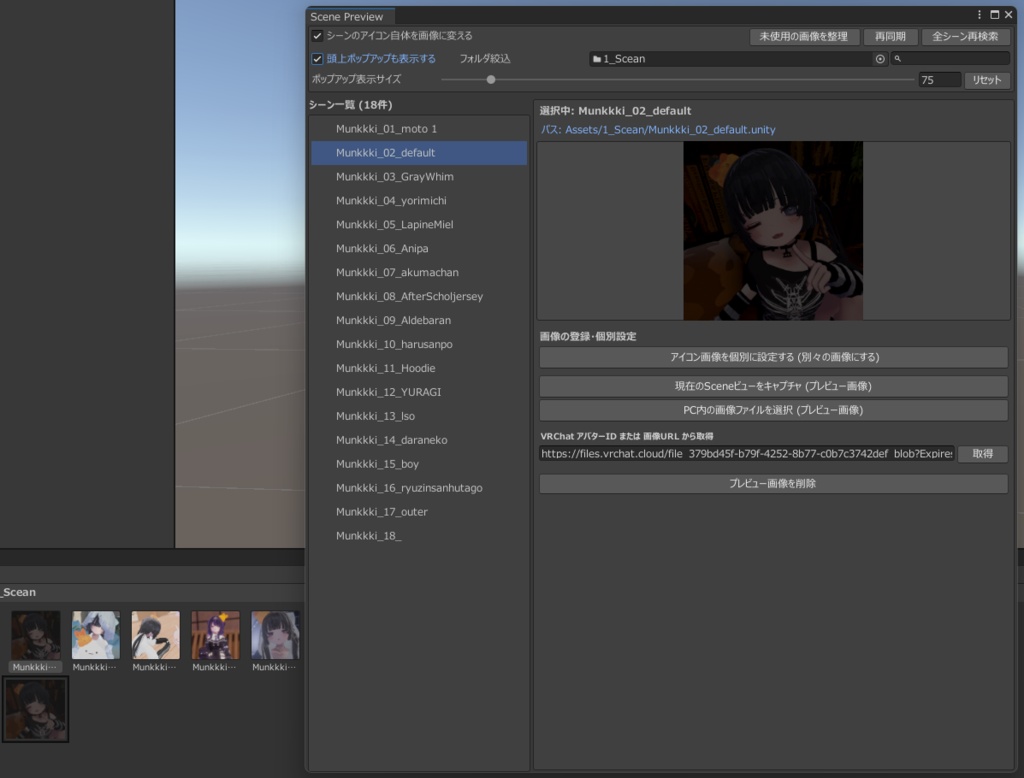Click 現在のSceneビューをキャプチャ button
The image size is (1024, 778).
773,386
